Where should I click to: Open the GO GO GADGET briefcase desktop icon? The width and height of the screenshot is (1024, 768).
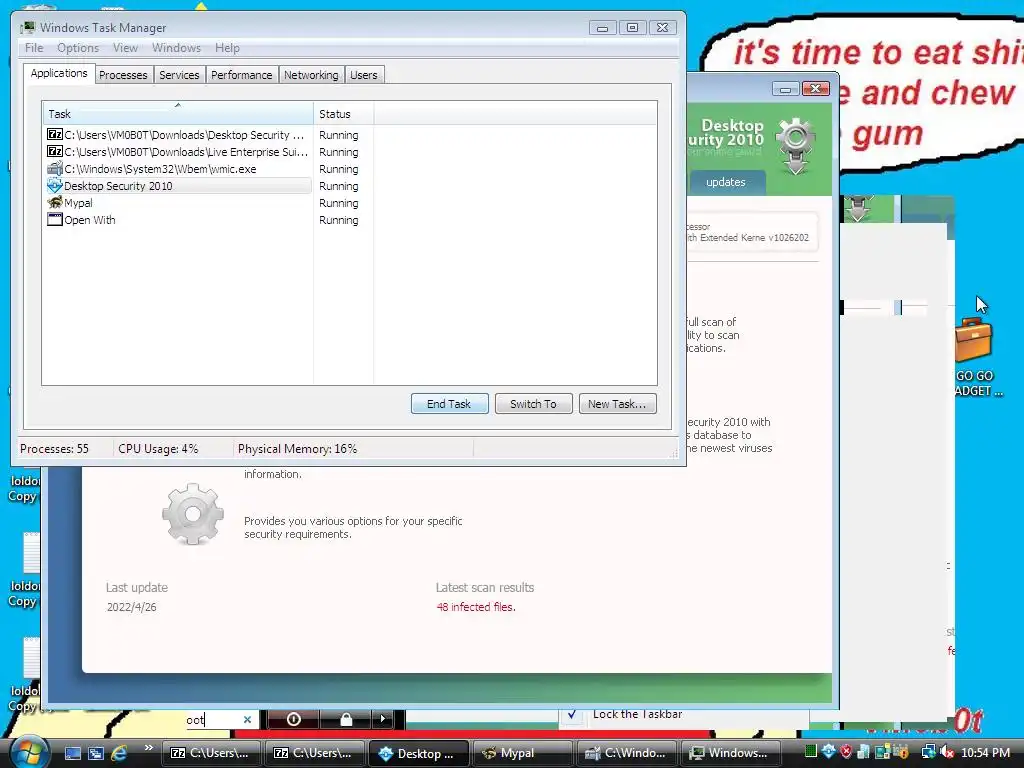coord(974,341)
